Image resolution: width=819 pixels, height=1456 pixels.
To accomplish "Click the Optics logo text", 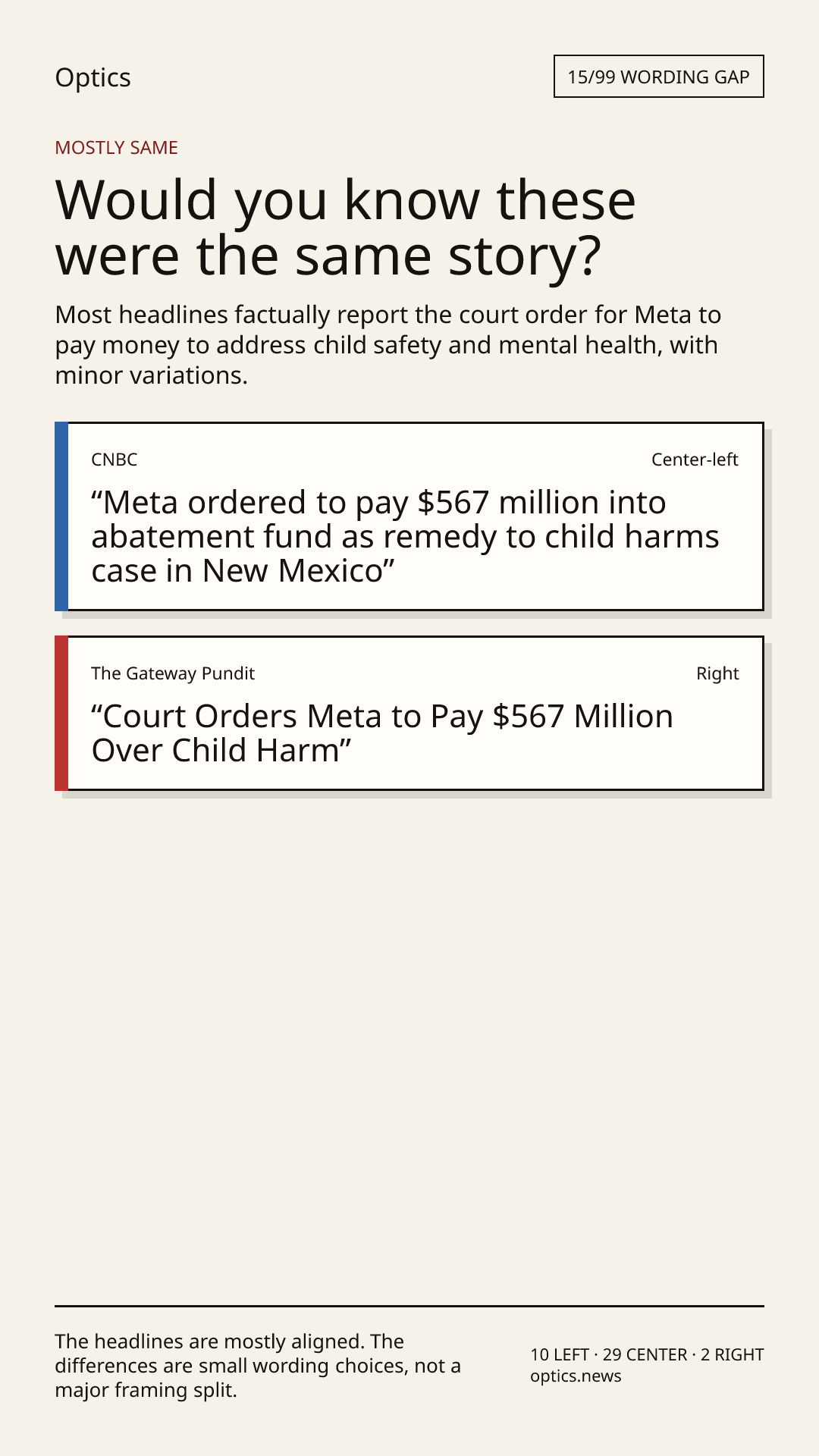I will click(x=93, y=77).
